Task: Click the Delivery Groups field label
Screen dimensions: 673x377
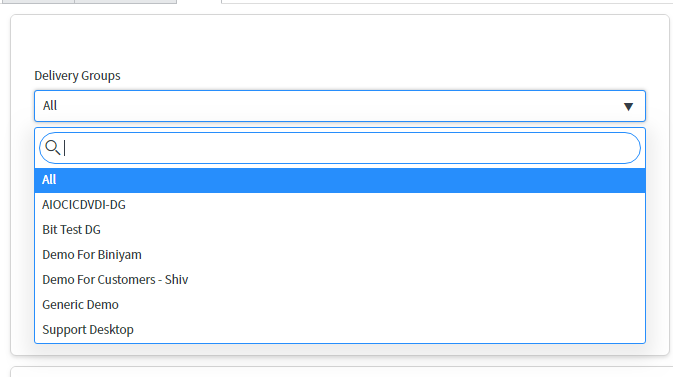Action: click(77, 76)
